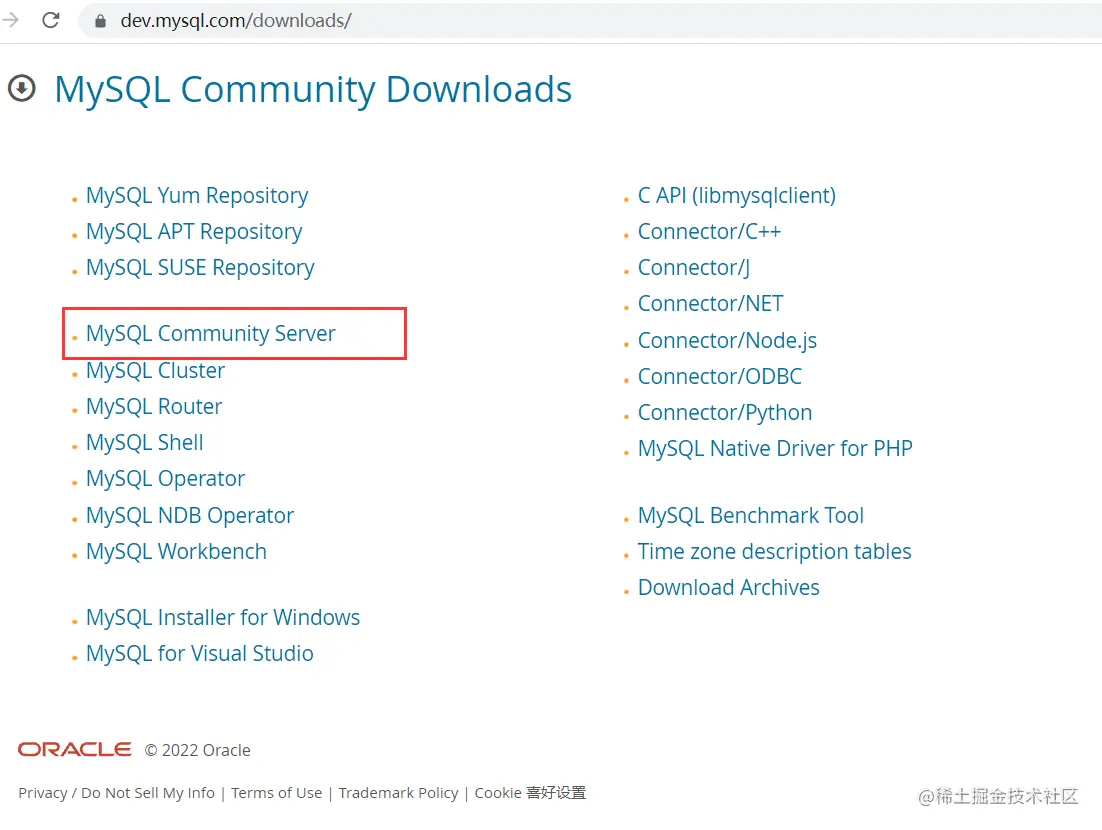The height and width of the screenshot is (830, 1102).
Task: Open Privacy / Do Not Sell My Info link
Action: tap(117, 793)
